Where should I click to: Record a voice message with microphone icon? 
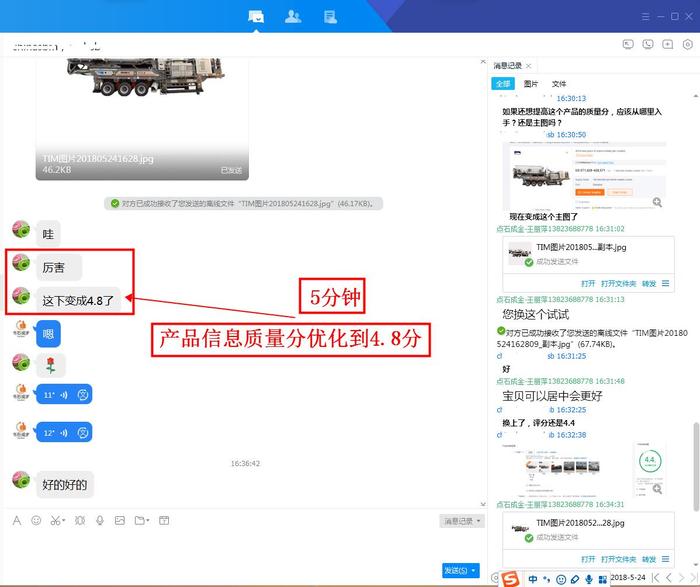tap(100, 520)
